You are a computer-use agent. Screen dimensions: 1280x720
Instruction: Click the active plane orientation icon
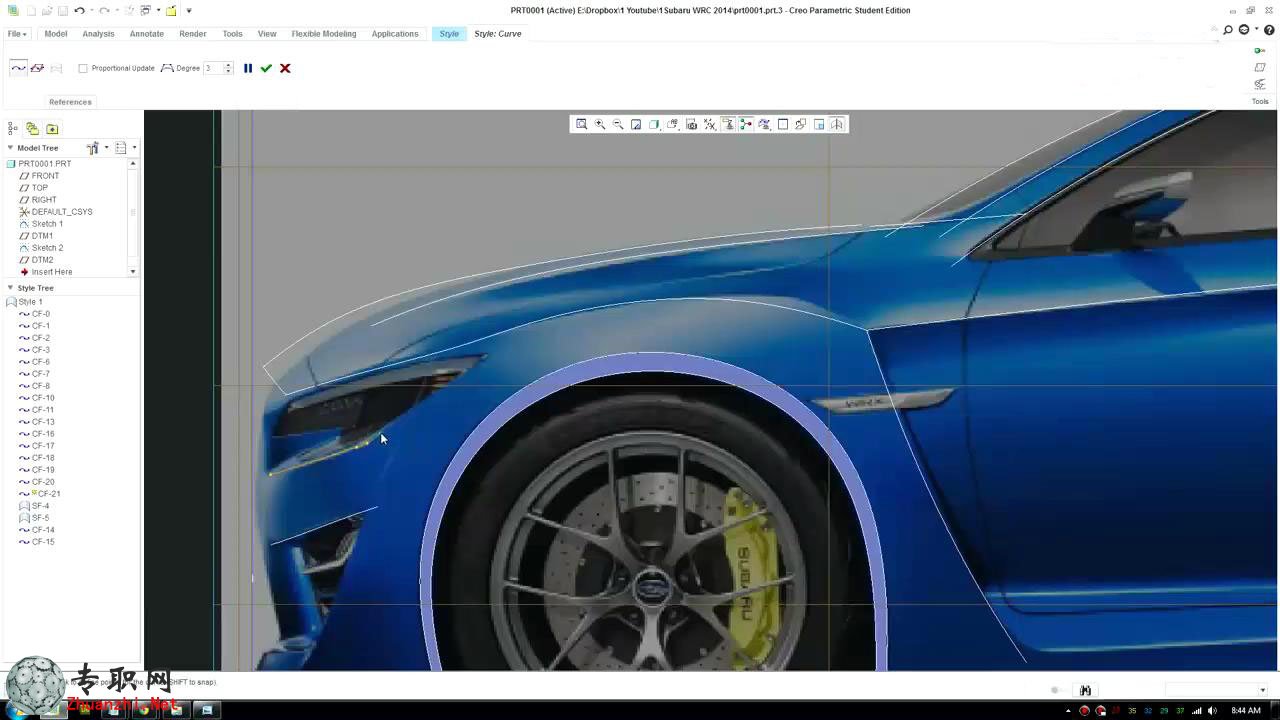[x=801, y=124]
